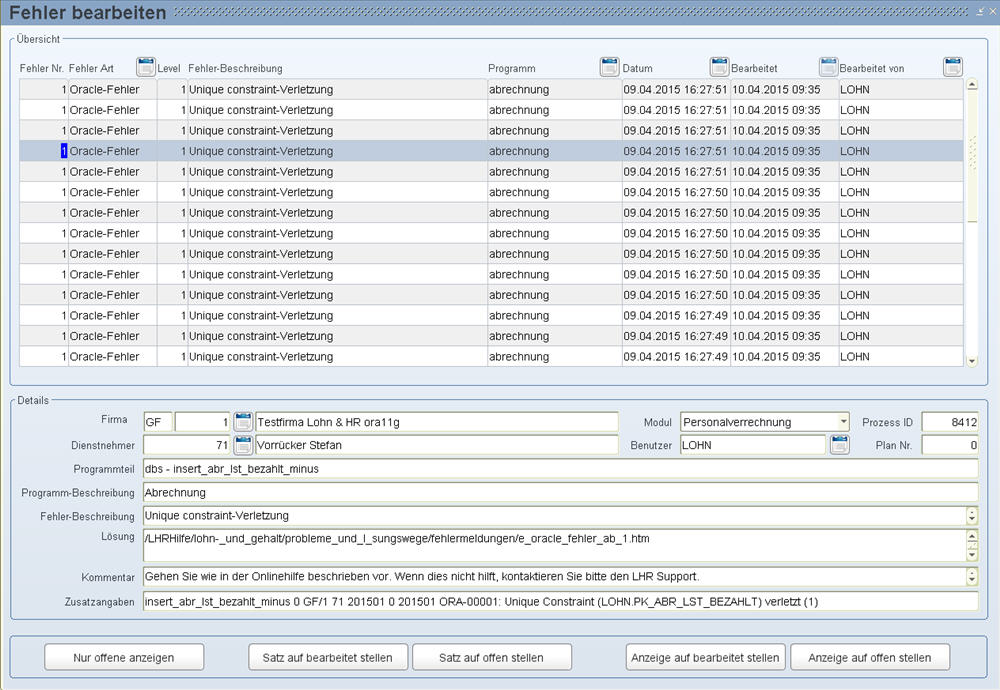Open the Bearbeitet column calendar icon
Viewport: 1000px width, 690px height.
pyautogui.click(x=828, y=66)
